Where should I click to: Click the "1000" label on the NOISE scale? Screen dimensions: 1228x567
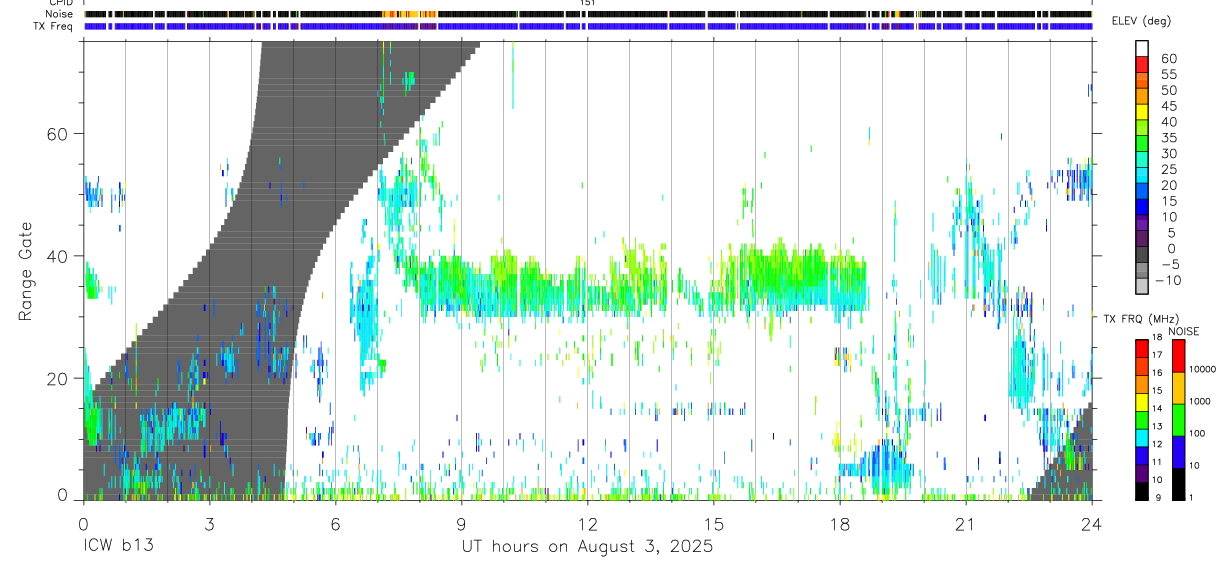pos(1202,401)
